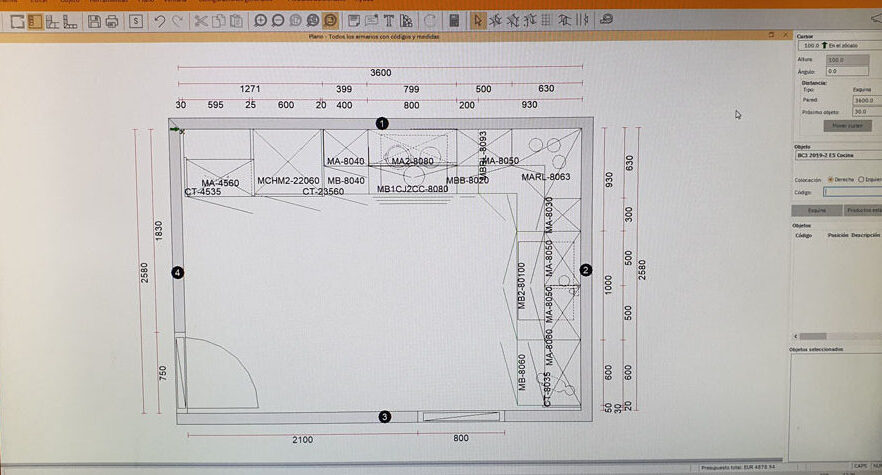Click the third snap star icon
Image resolution: width=882 pixels, height=475 pixels.
pyautogui.click(x=529, y=21)
